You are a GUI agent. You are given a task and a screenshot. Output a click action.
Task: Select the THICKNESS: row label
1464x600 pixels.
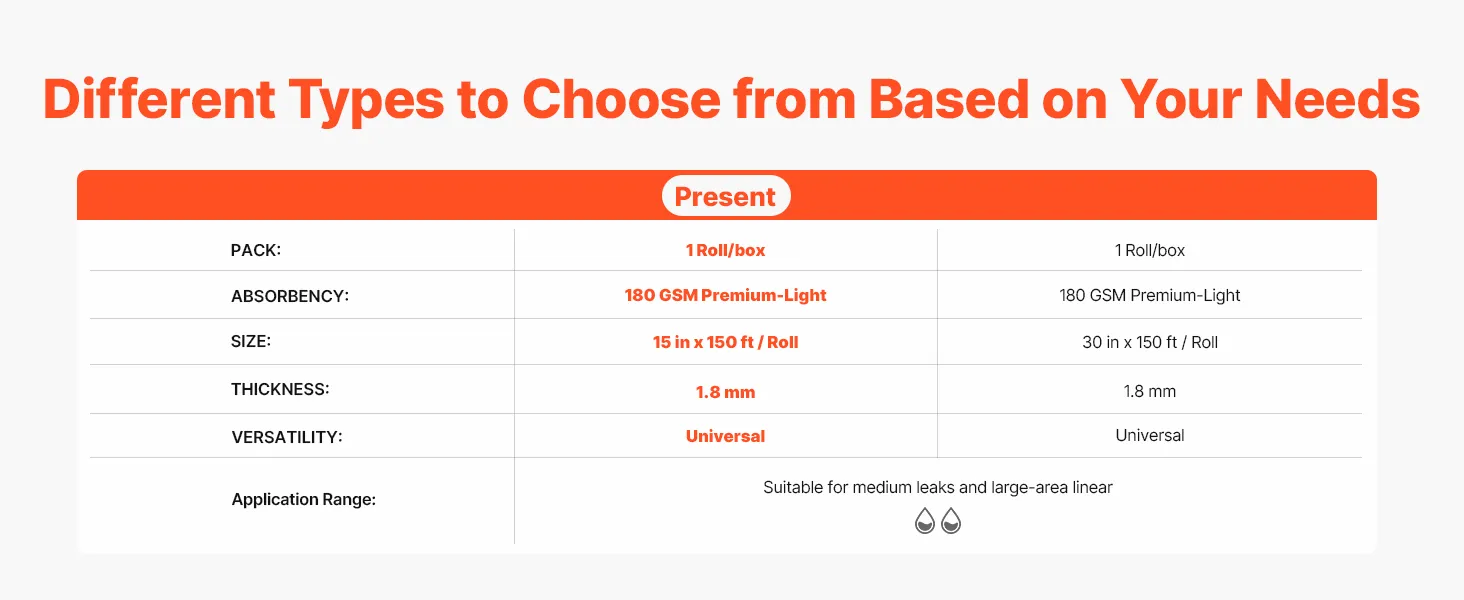tap(280, 389)
